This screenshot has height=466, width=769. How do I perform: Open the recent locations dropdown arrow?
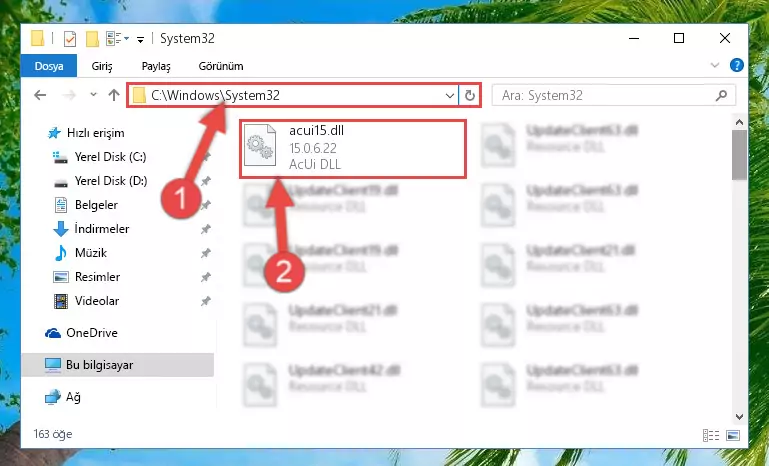click(x=93, y=95)
